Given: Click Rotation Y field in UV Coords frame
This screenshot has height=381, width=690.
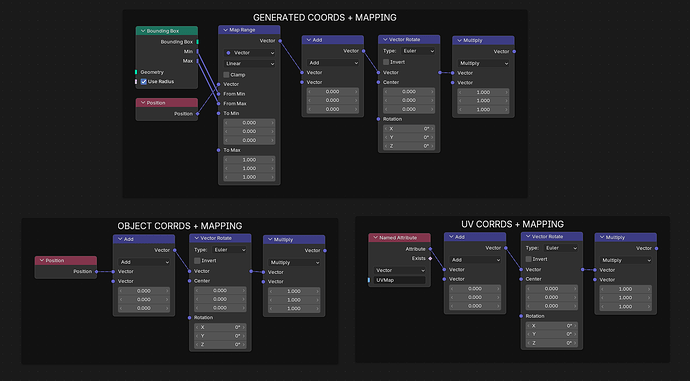Looking at the screenshot, I should click(551, 334).
